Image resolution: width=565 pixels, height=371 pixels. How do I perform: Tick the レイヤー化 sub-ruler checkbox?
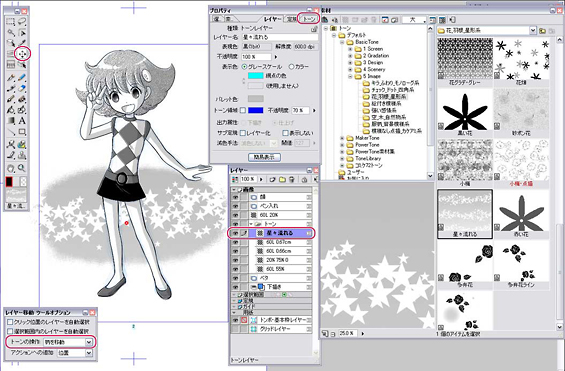click(243, 133)
